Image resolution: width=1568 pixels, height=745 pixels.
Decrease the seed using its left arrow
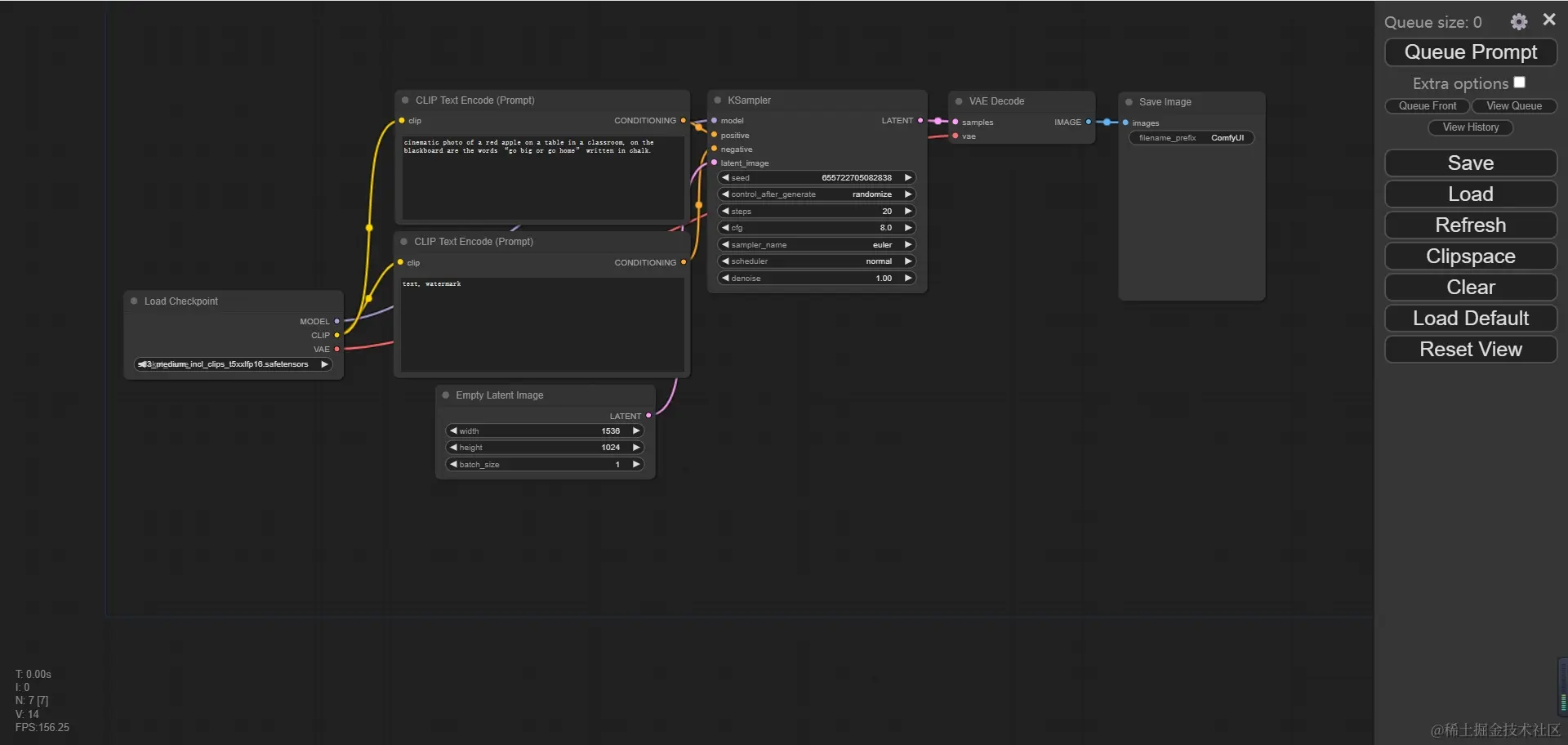[x=725, y=178]
